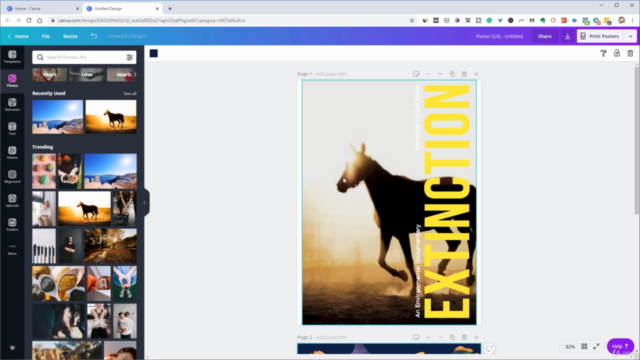Open the browser menu three dots
The height and width of the screenshot is (360, 640).
click(633, 20)
